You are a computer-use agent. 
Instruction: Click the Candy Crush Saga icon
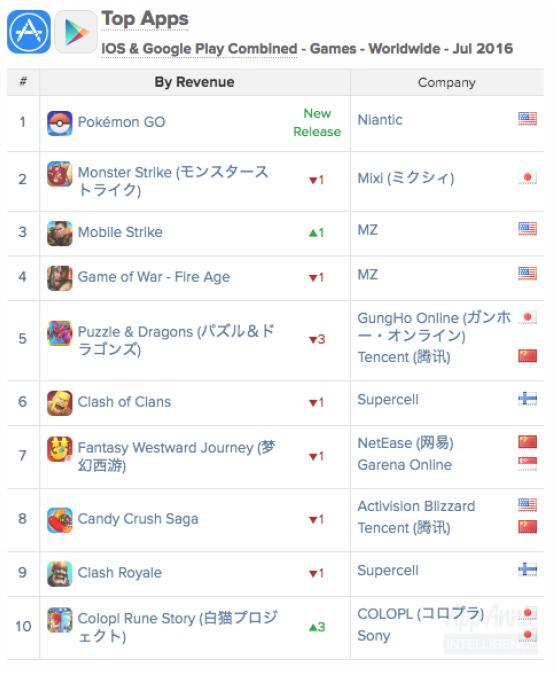tap(60, 520)
